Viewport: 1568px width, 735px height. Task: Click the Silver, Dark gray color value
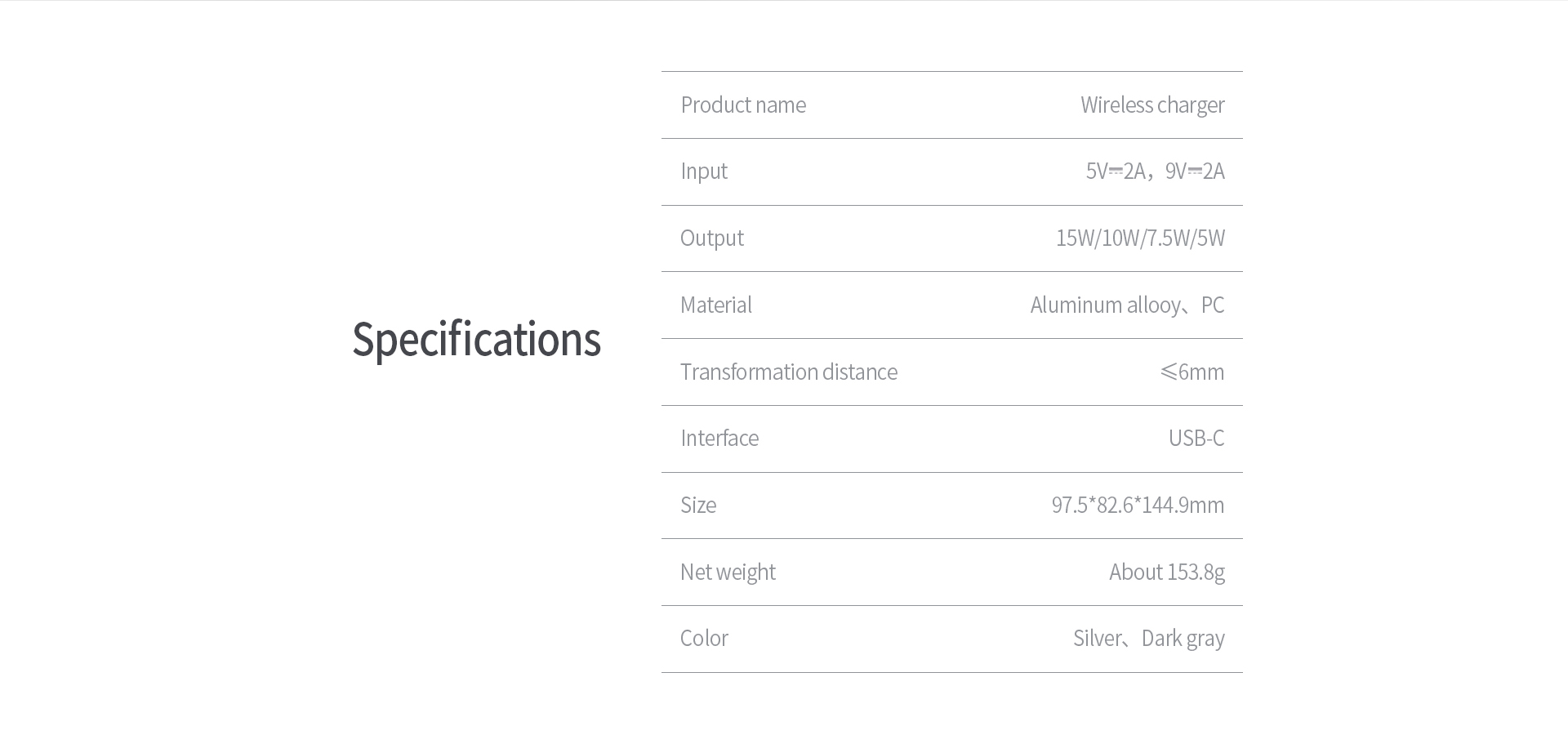1149,639
